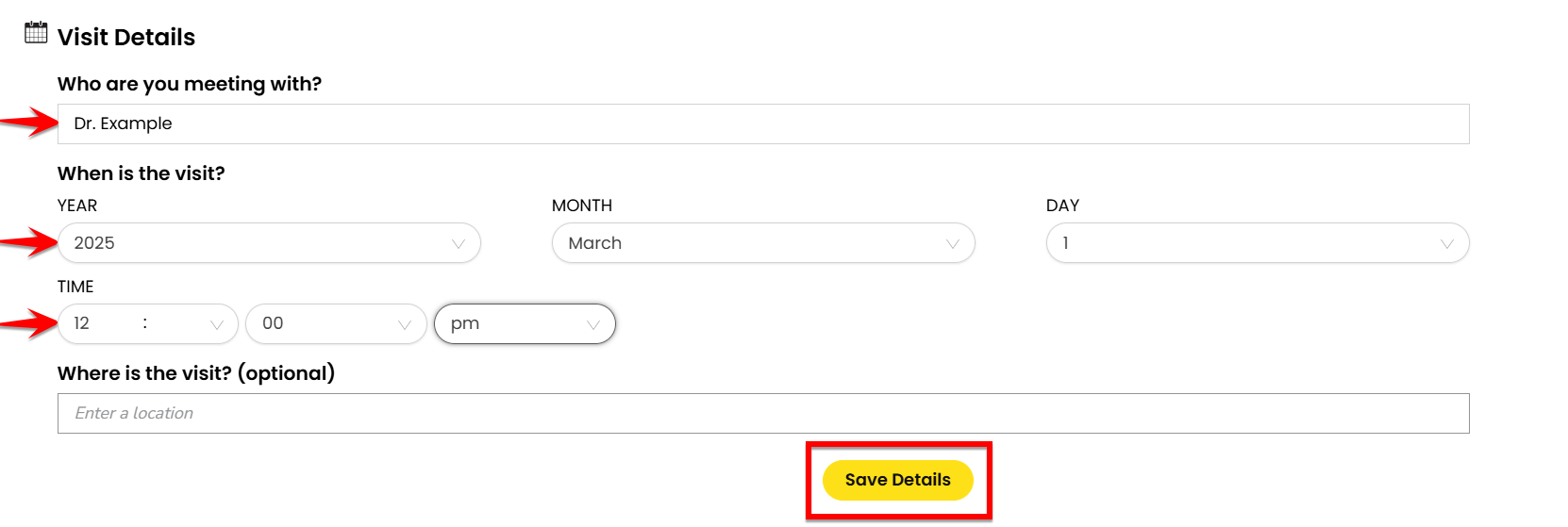Click the chevron arrow in the hour dropdown
1568x527 pixels.
point(217,325)
